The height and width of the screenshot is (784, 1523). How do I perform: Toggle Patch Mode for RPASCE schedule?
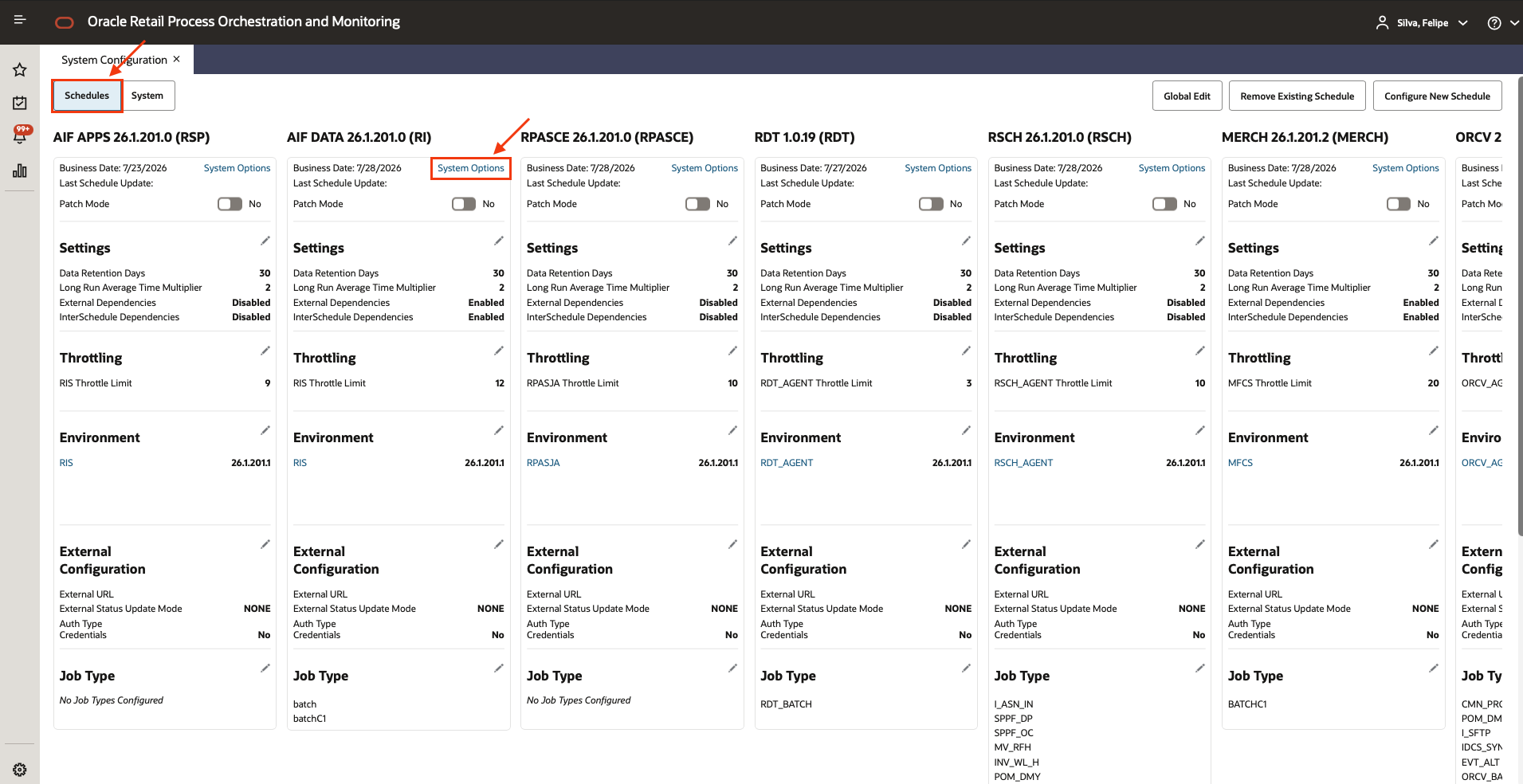pyautogui.click(x=697, y=204)
